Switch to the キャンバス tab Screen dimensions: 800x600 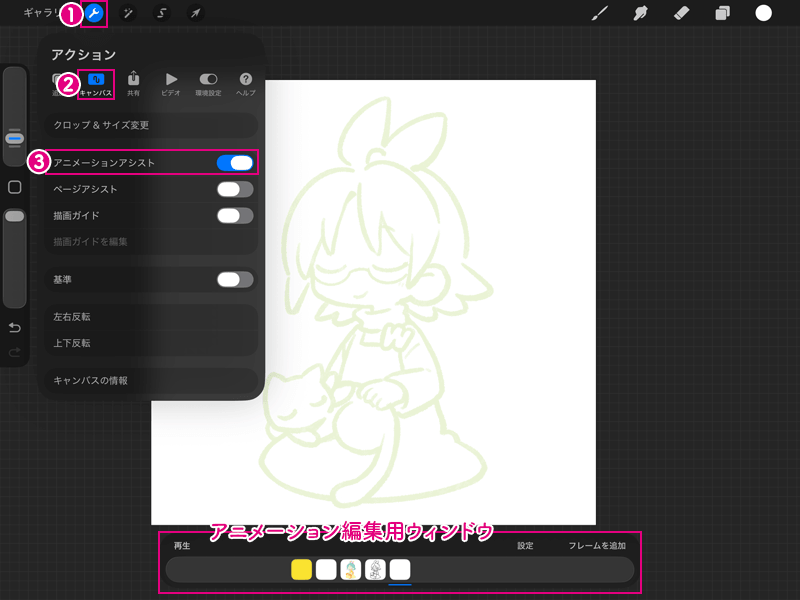coord(96,85)
